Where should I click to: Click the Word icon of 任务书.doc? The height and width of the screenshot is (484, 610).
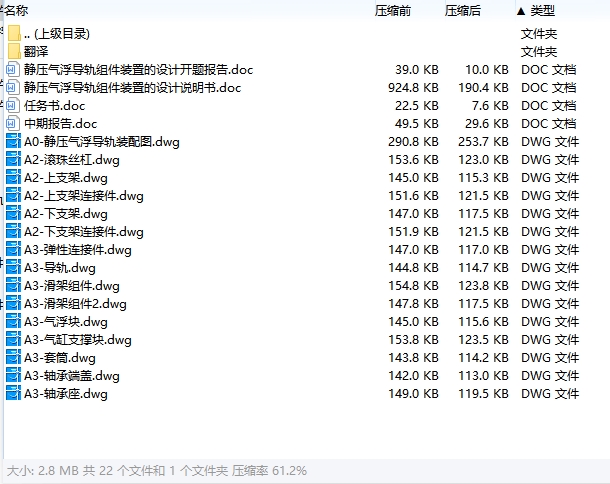click(x=12, y=105)
